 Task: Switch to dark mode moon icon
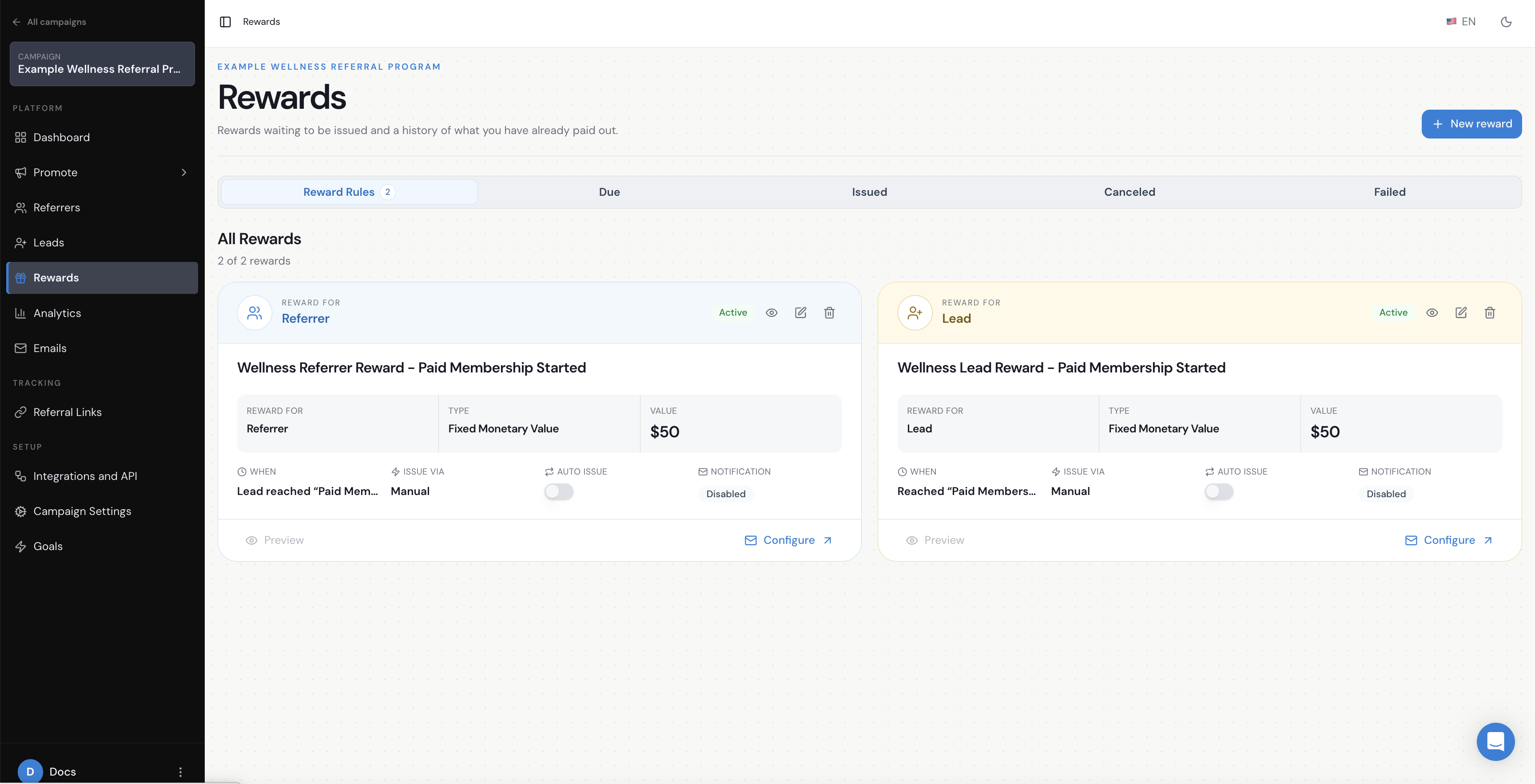click(x=1506, y=22)
